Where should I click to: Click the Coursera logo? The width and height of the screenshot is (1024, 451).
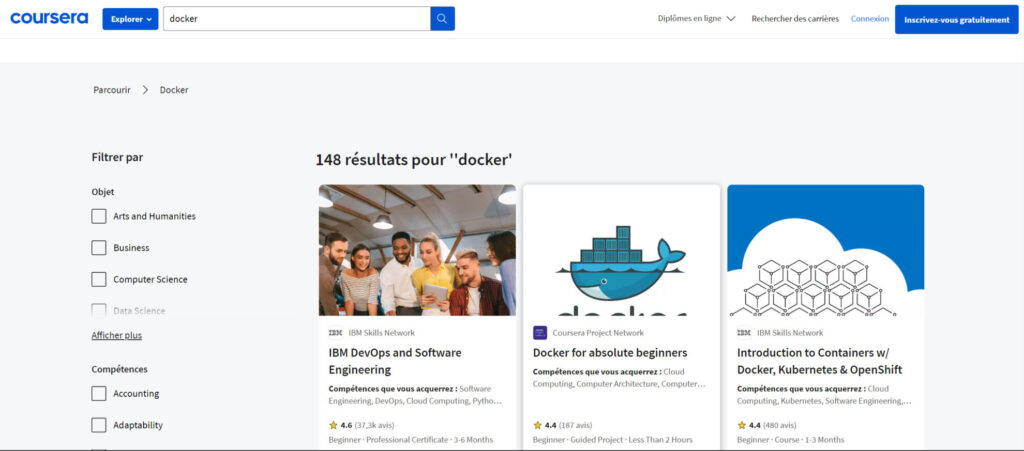click(x=49, y=18)
